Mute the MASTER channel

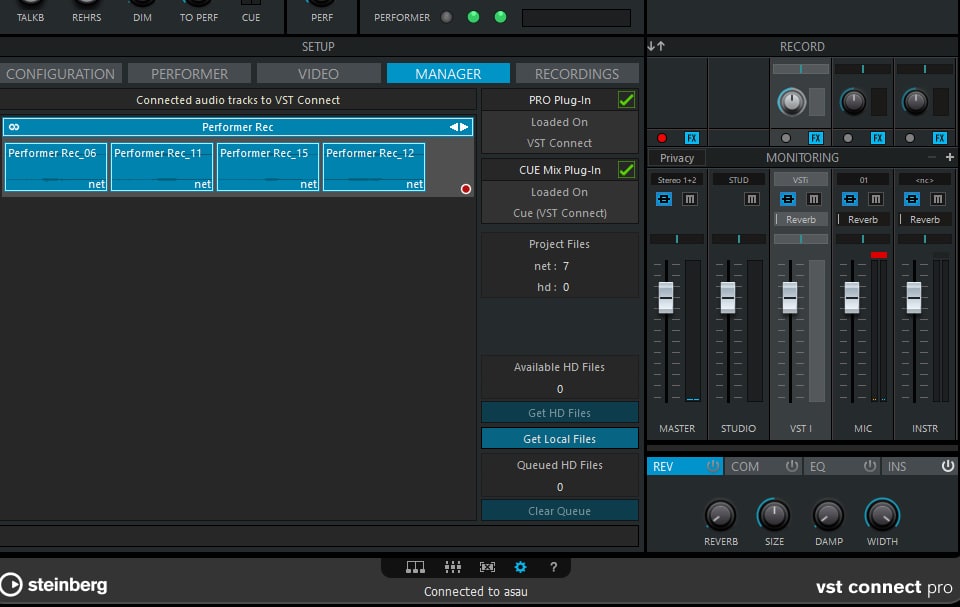tap(689, 199)
